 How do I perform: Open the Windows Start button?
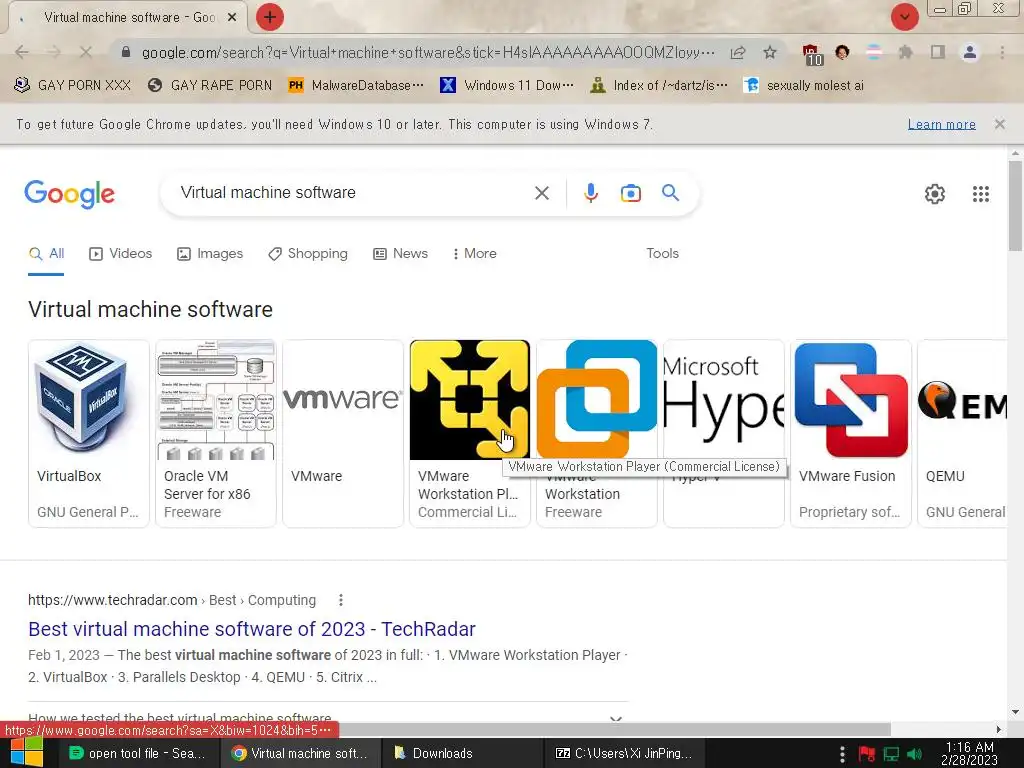26,753
